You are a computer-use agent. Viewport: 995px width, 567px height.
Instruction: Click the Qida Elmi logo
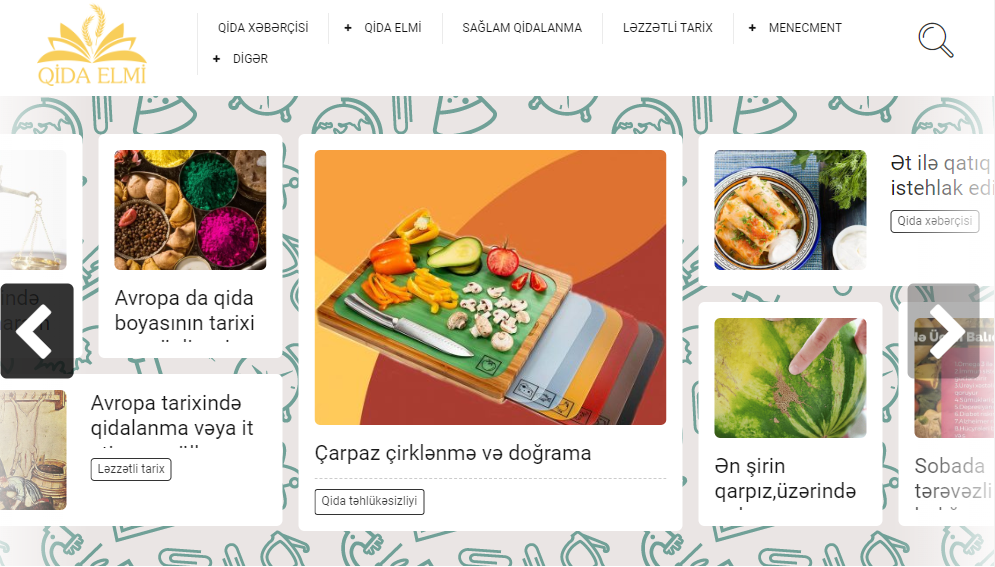(92, 45)
